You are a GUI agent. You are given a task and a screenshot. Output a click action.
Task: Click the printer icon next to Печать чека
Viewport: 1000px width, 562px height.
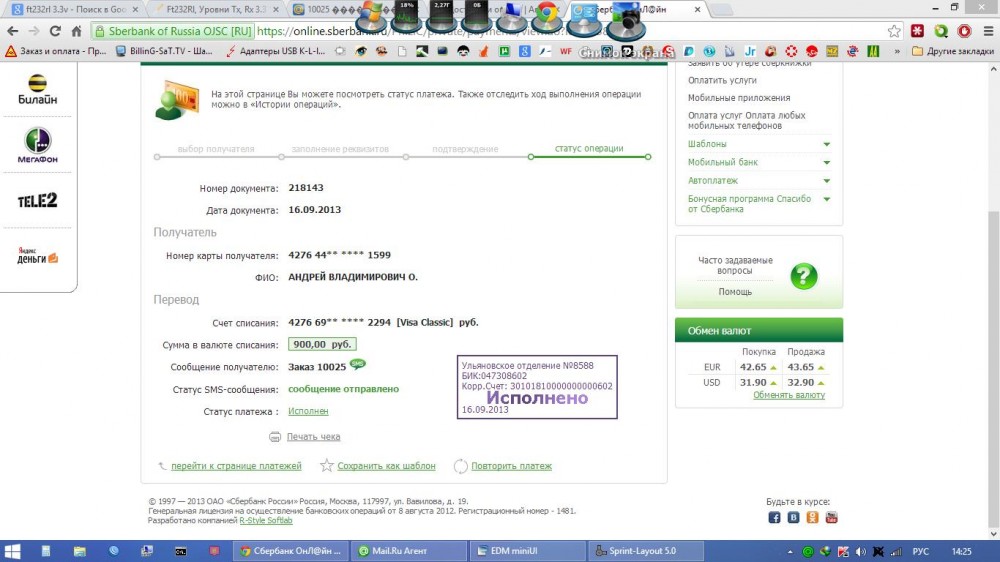tap(275, 437)
